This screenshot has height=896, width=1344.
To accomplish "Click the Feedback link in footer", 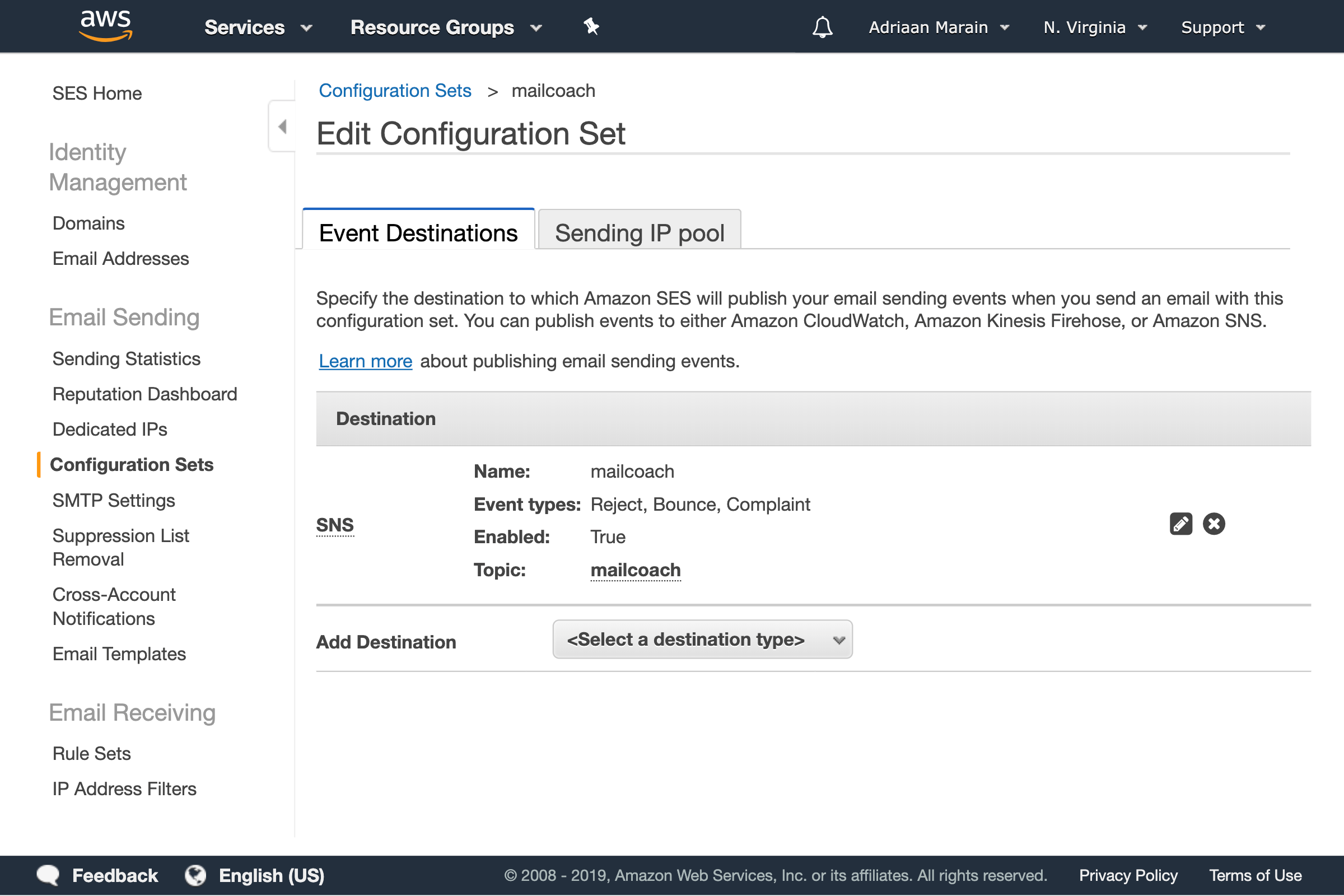I will tap(114, 875).
